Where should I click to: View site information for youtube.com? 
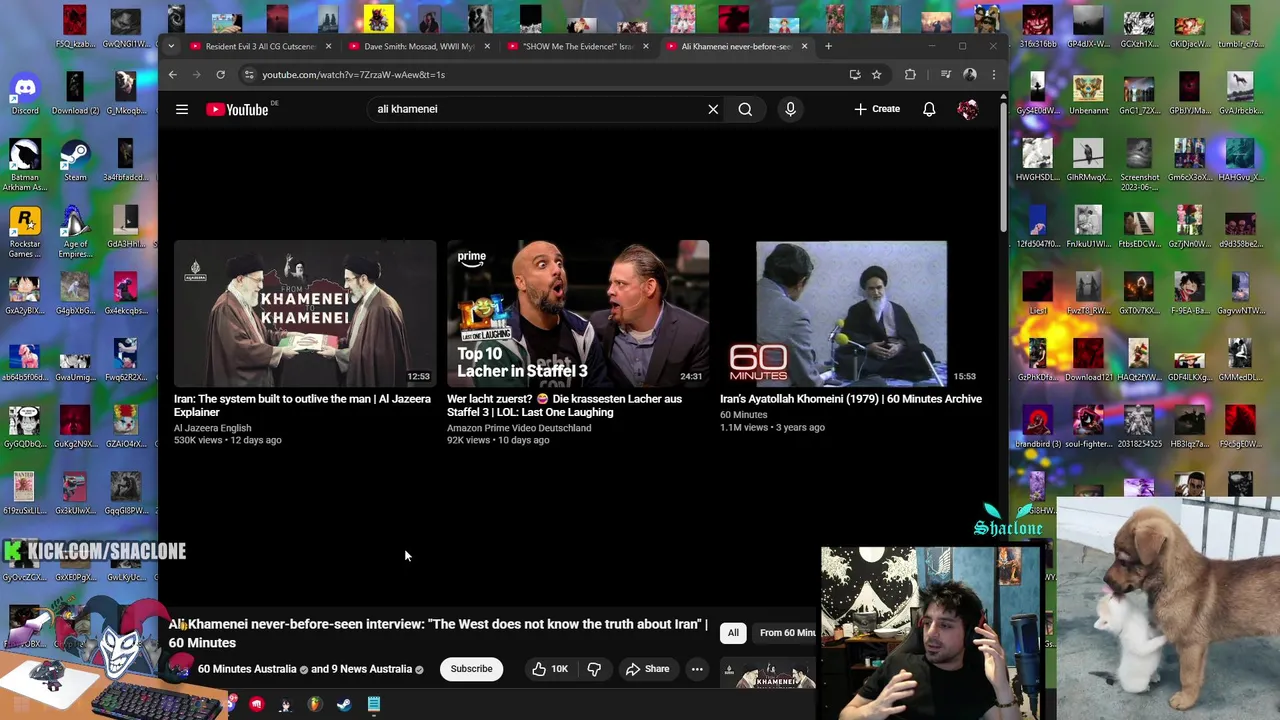(x=249, y=74)
